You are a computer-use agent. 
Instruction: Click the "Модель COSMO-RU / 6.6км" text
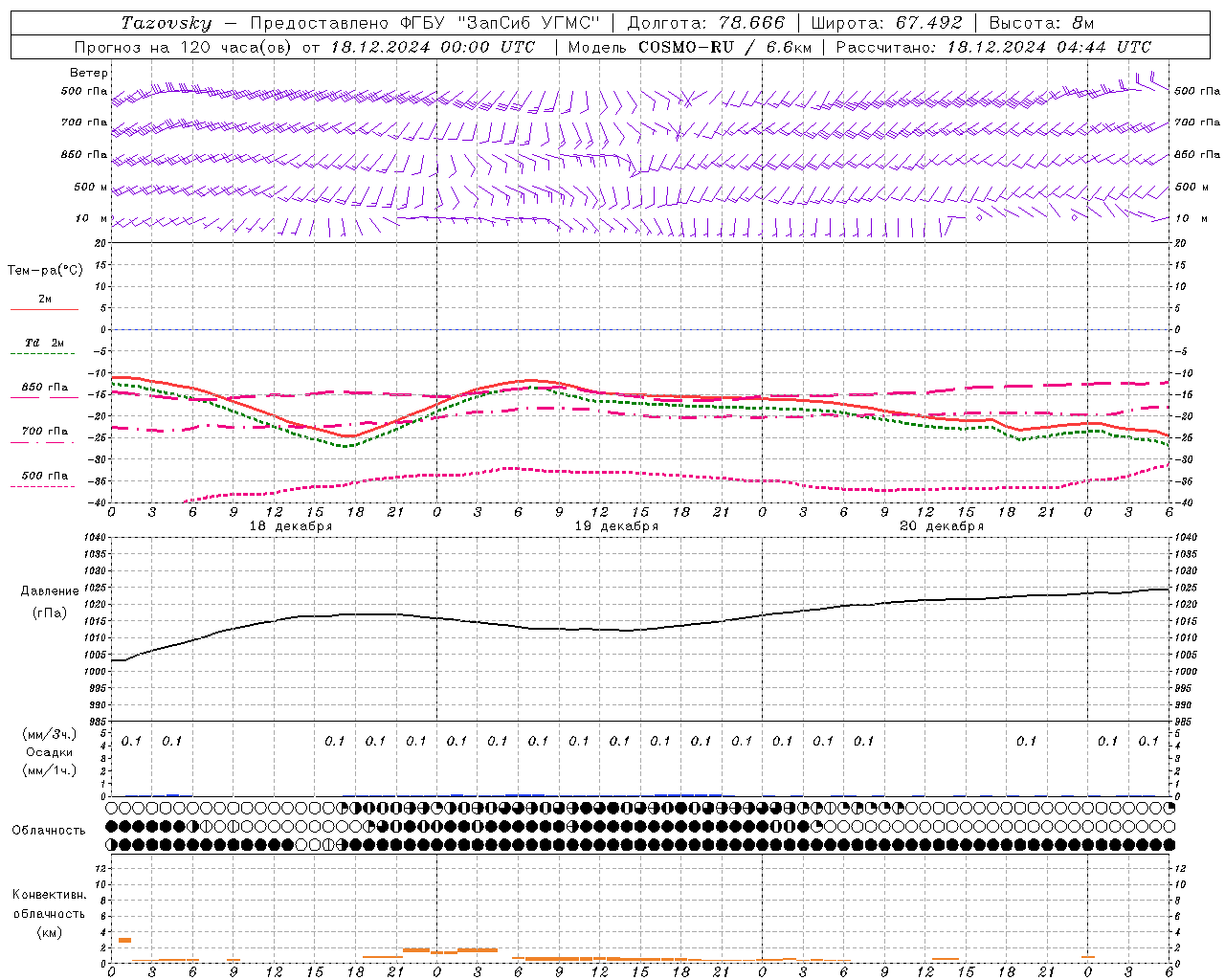[689, 47]
